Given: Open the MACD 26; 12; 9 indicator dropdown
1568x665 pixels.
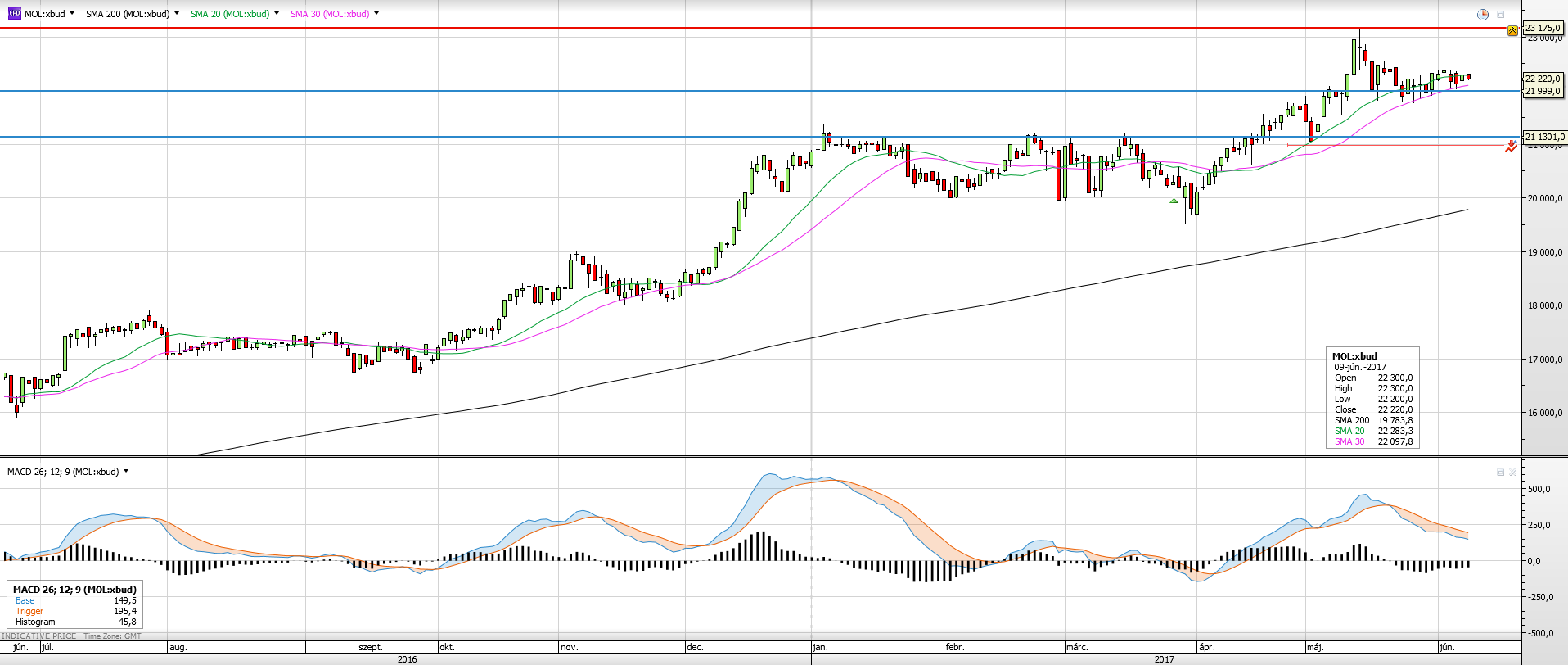Looking at the screenshot, I should click(126, 472).
